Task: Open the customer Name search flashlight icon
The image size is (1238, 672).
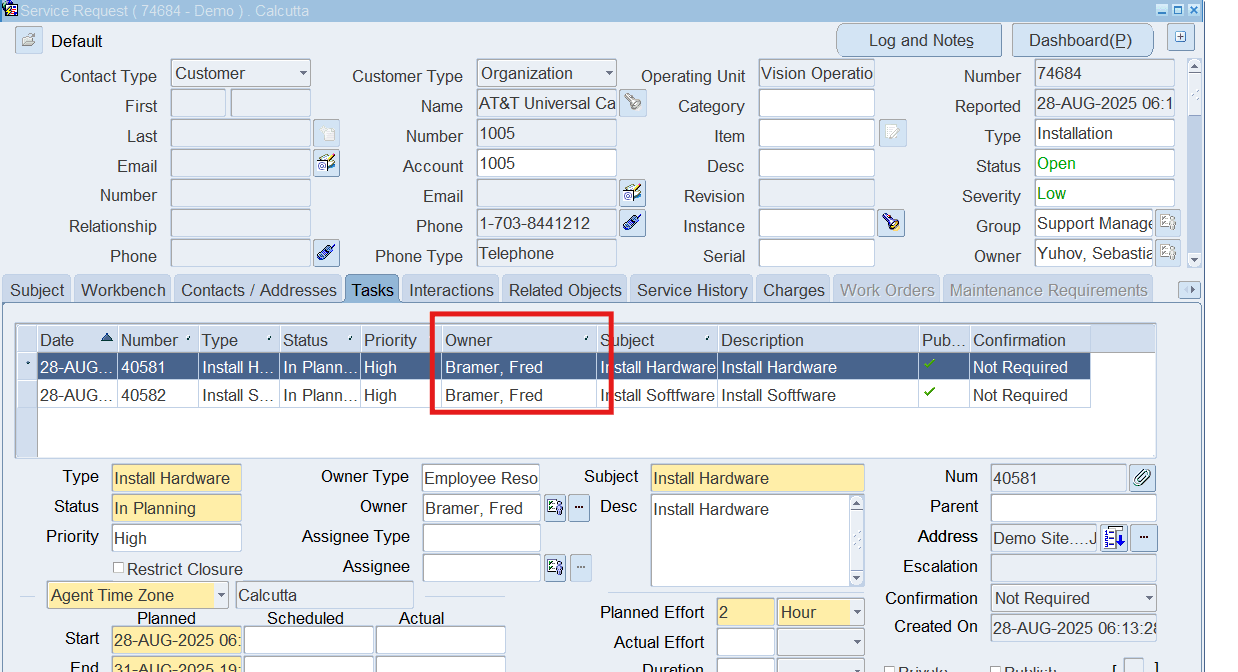Action: coord(632,102)
